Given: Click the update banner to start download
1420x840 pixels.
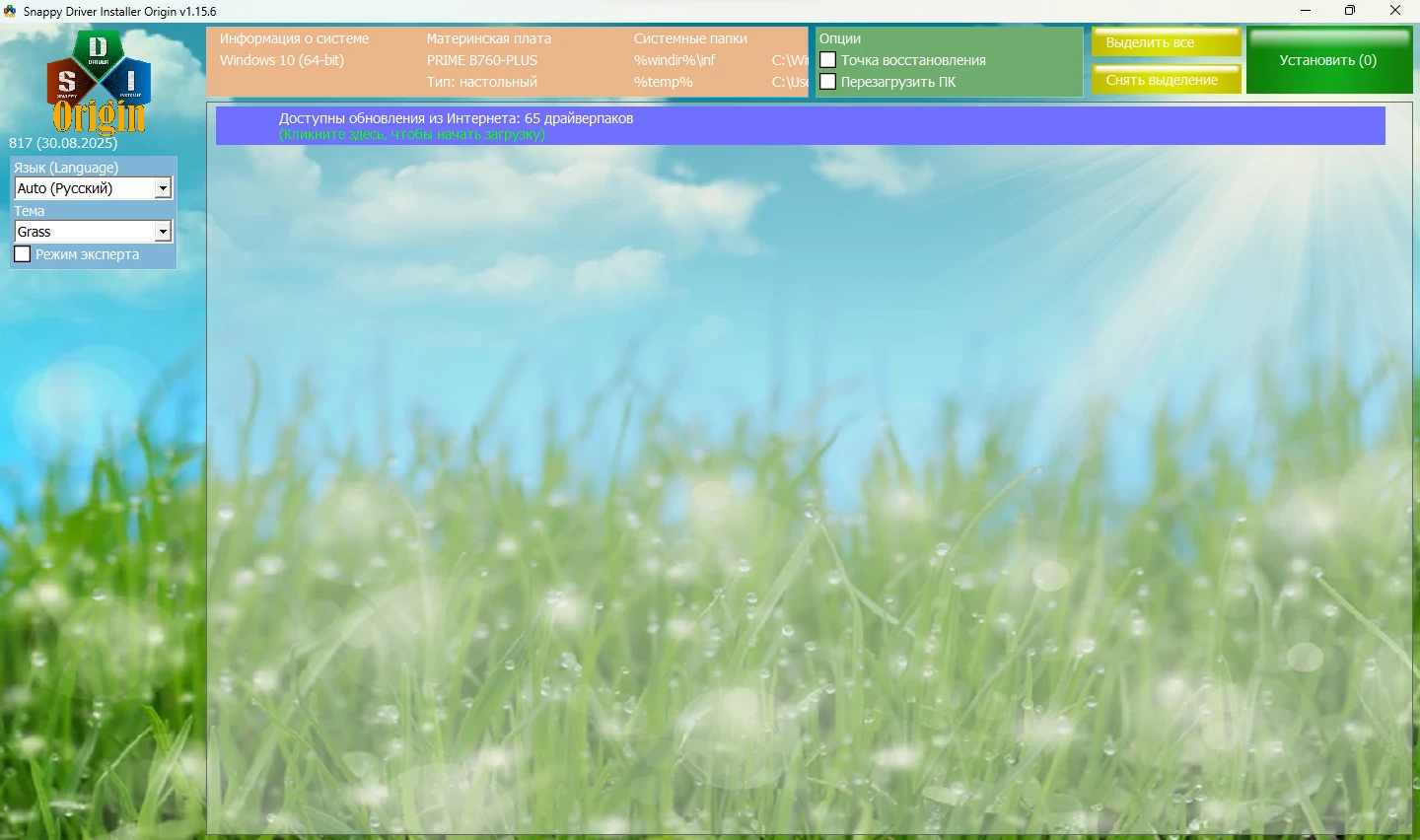Looking at the screenshot, I should click(800, 126).
